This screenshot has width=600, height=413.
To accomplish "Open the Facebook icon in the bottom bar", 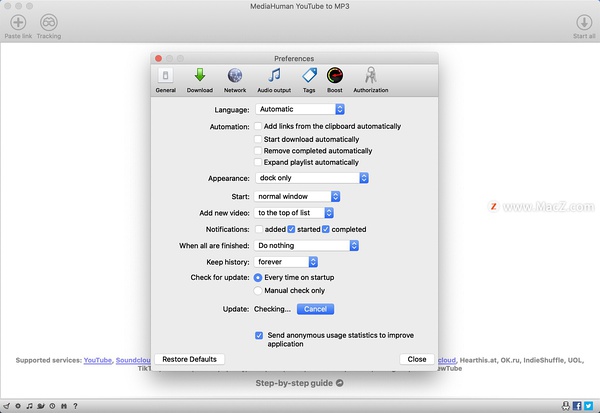I will 577,406.
